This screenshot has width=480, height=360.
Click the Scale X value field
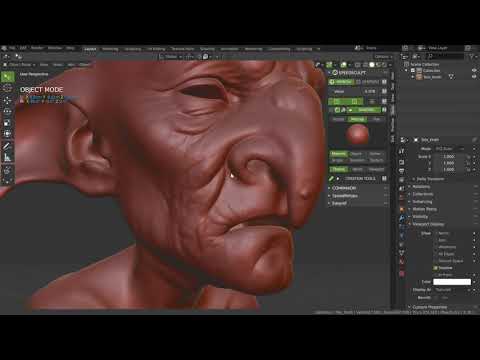pos(449,157)
